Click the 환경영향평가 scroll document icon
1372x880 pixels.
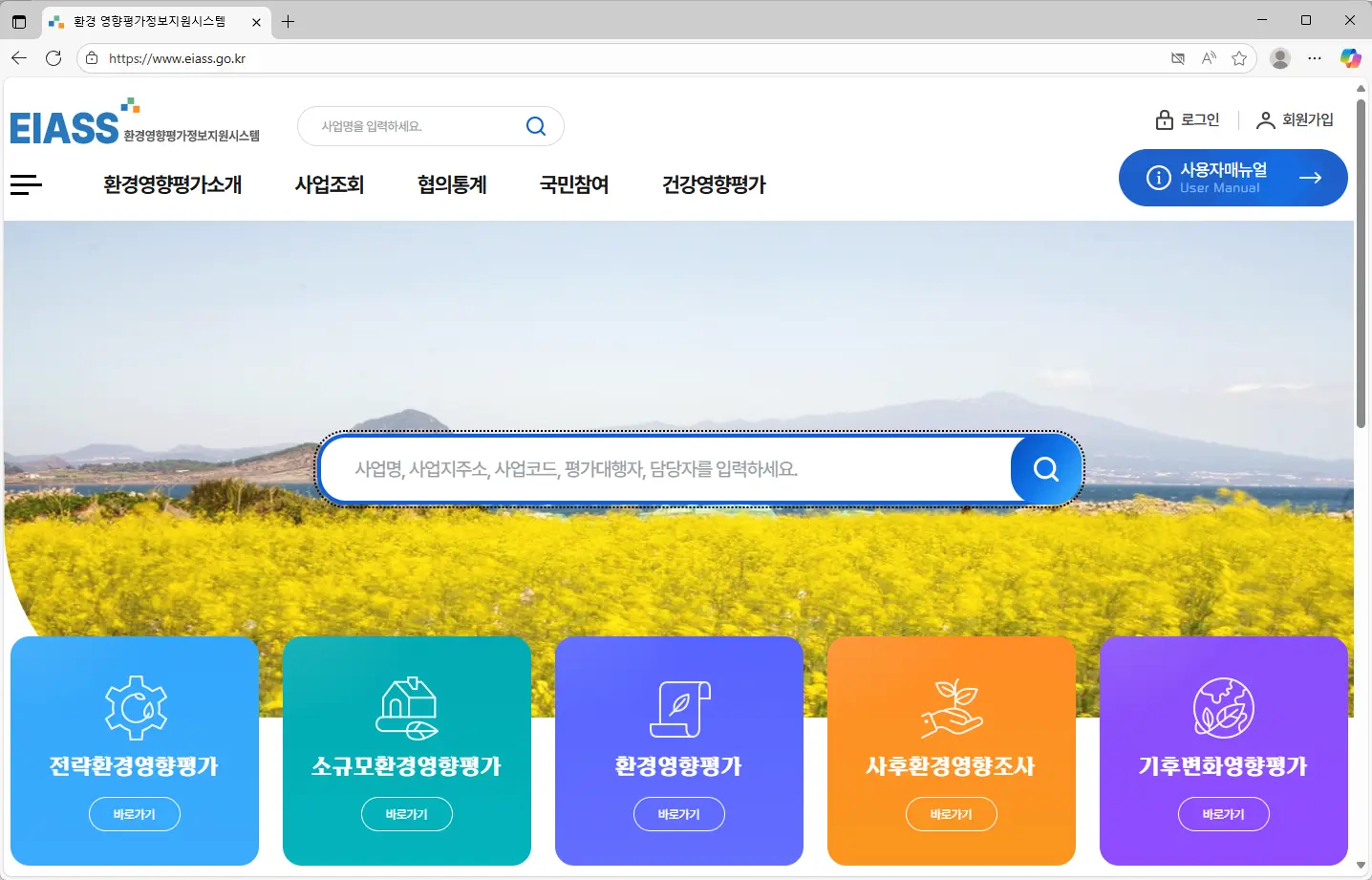point(679,709)
